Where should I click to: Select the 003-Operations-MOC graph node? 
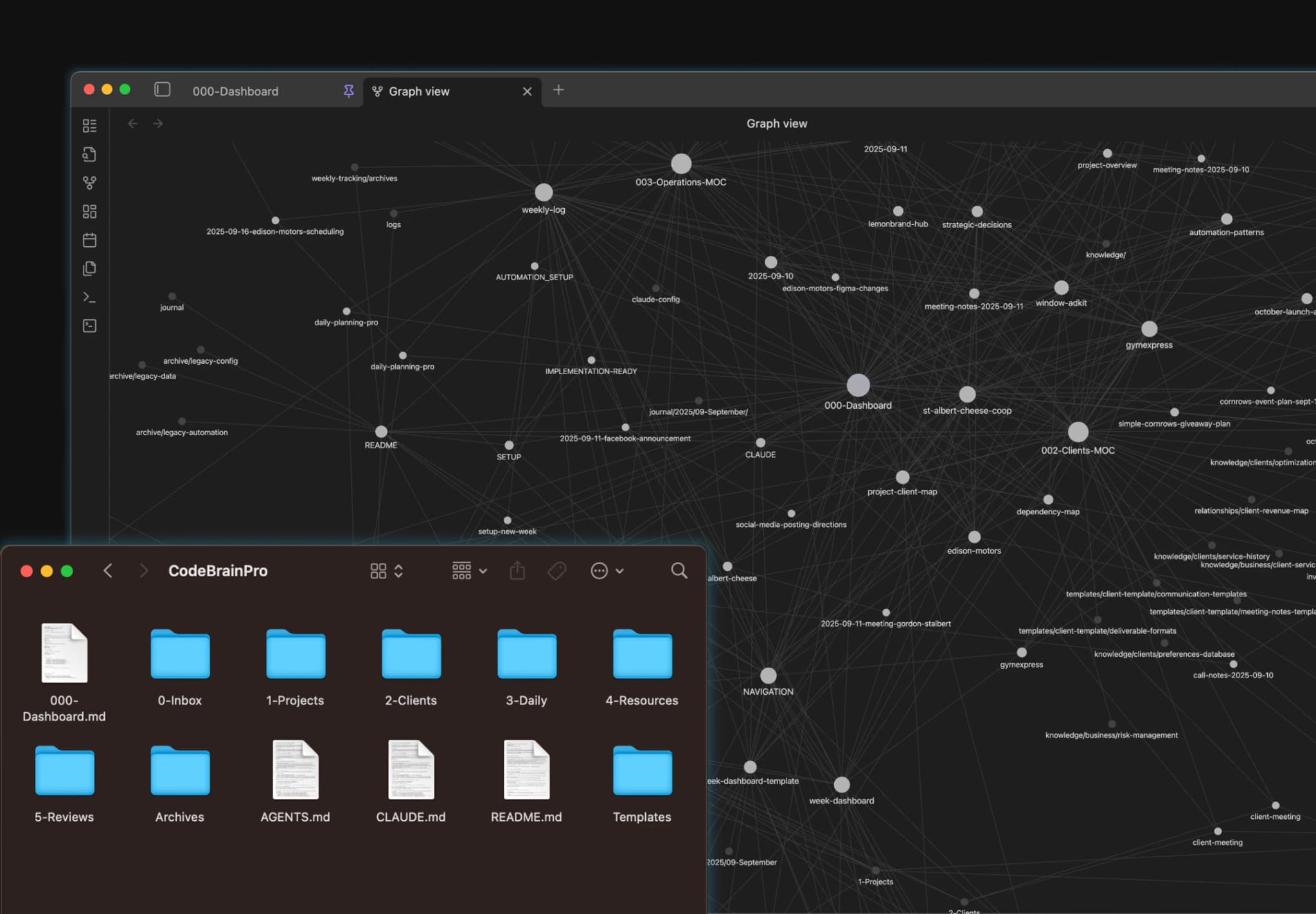tap(681, 164)
